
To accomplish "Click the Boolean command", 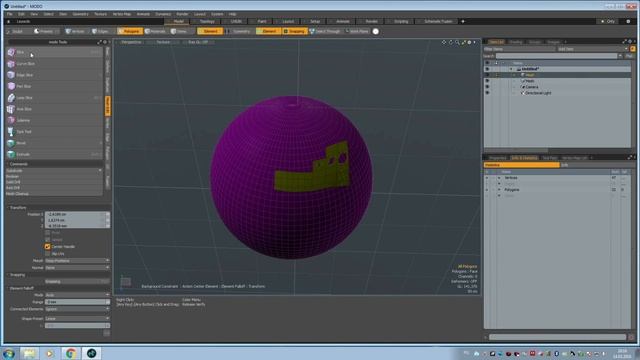I will point(54,176).
